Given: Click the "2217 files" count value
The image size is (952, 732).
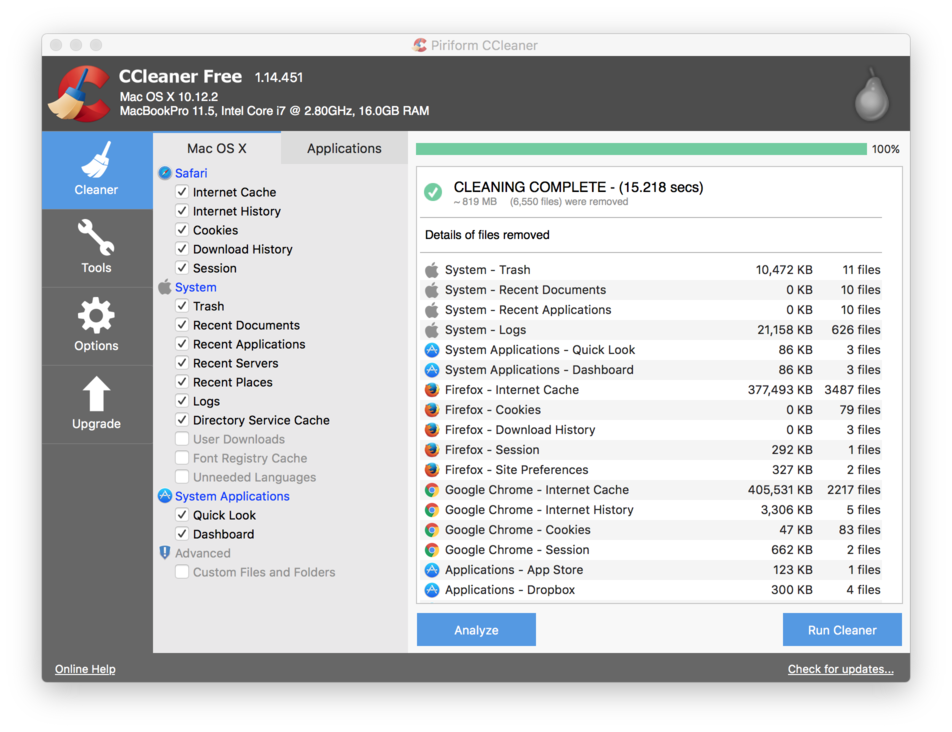Looking at the screenshot, I should [x=854, y=490].
